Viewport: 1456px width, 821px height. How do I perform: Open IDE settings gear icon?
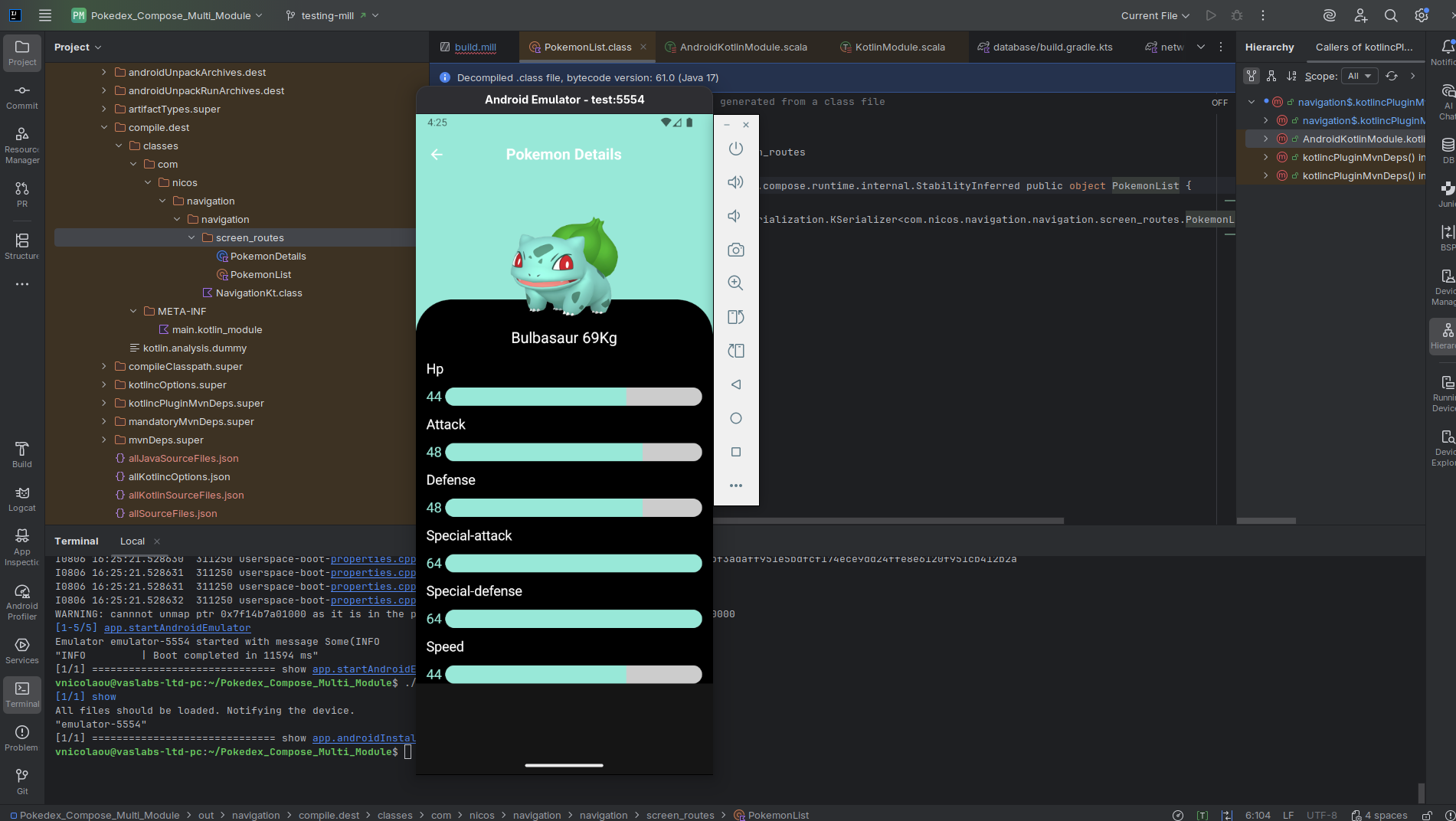(x=1422, y=15)
